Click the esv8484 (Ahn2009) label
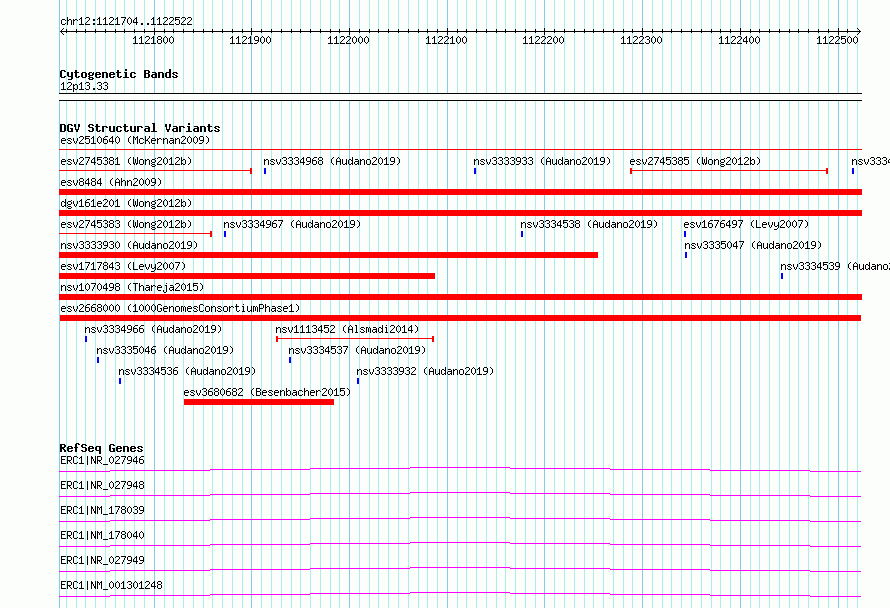890x608 pixels. [x=111, y=182]
